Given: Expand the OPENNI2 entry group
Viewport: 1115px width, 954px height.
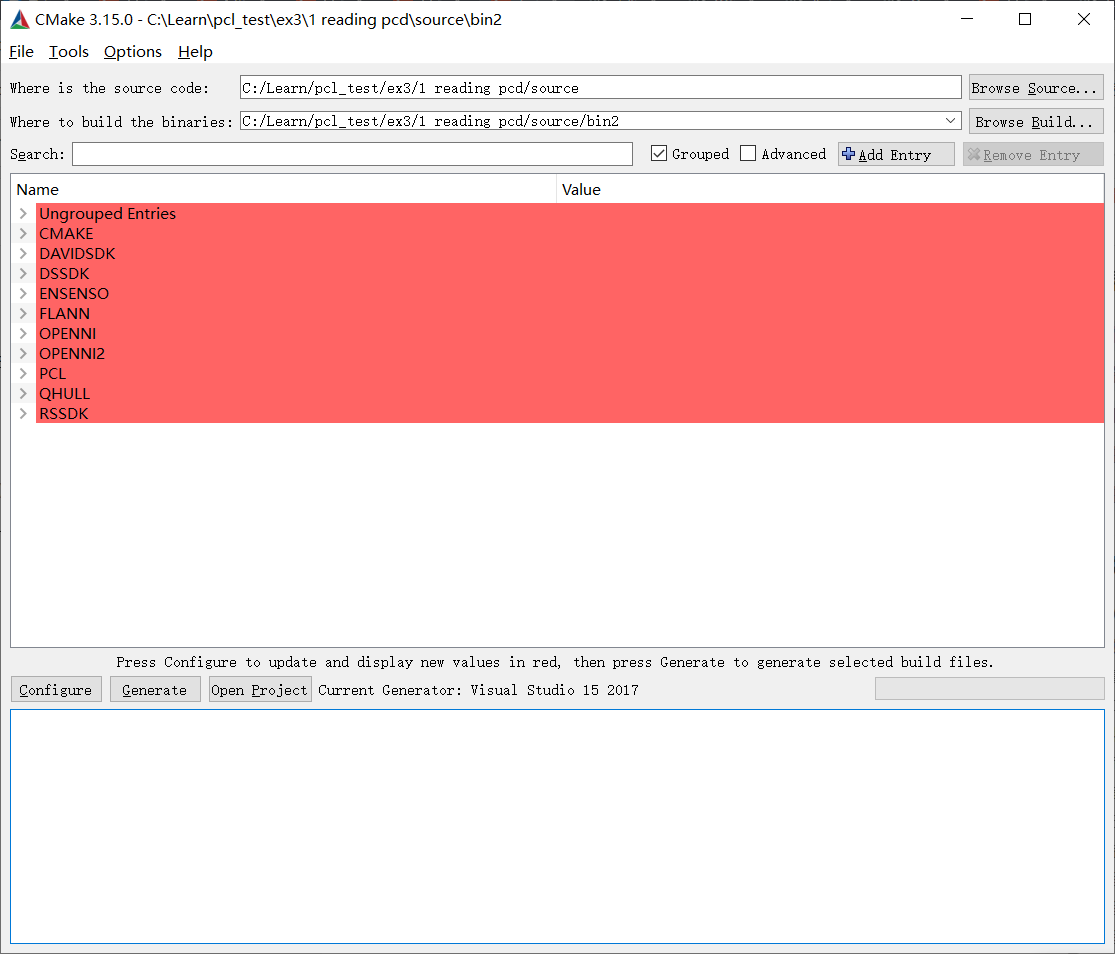Looking at the screenshot, I should tap(22, 353).
